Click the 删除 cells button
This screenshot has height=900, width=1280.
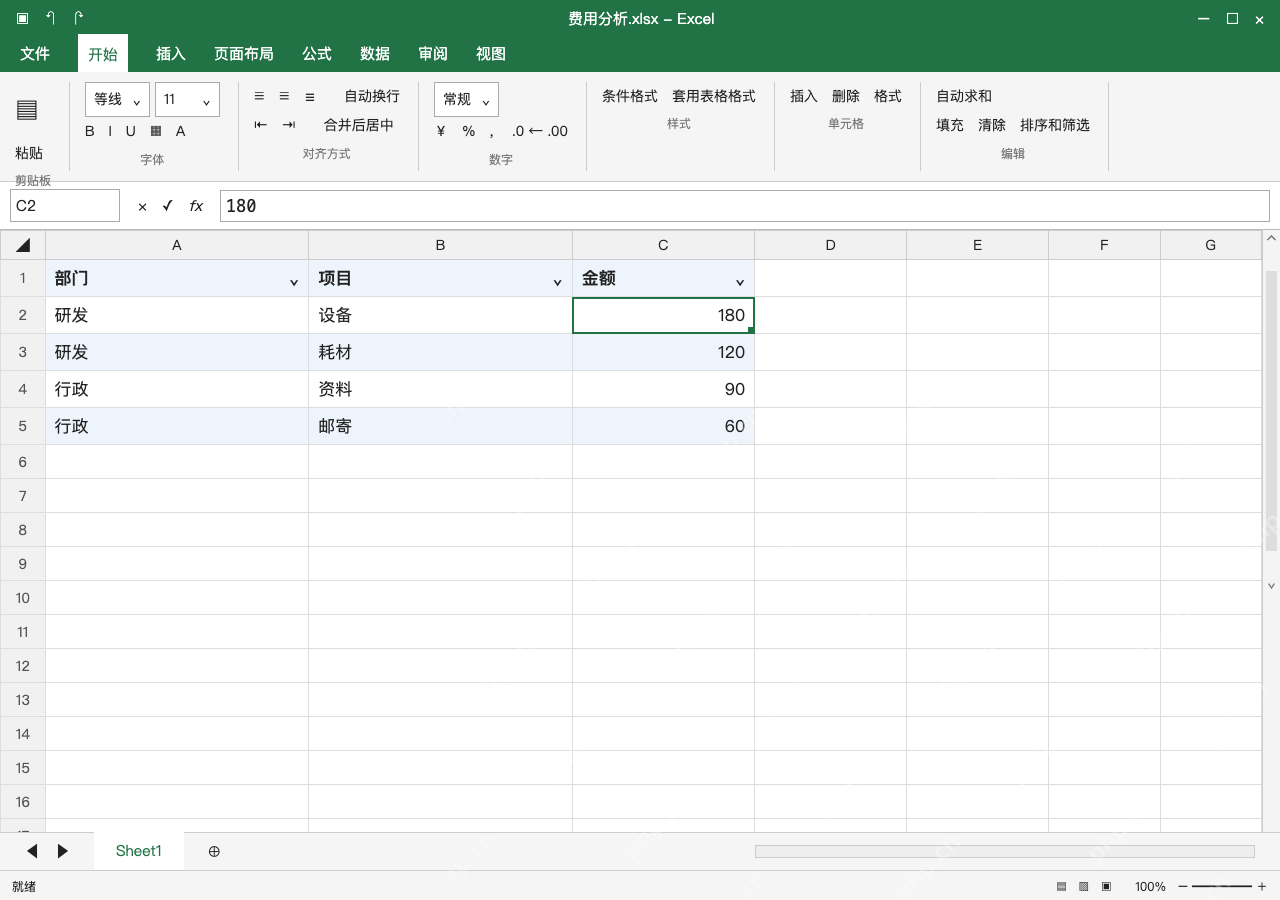846,96
